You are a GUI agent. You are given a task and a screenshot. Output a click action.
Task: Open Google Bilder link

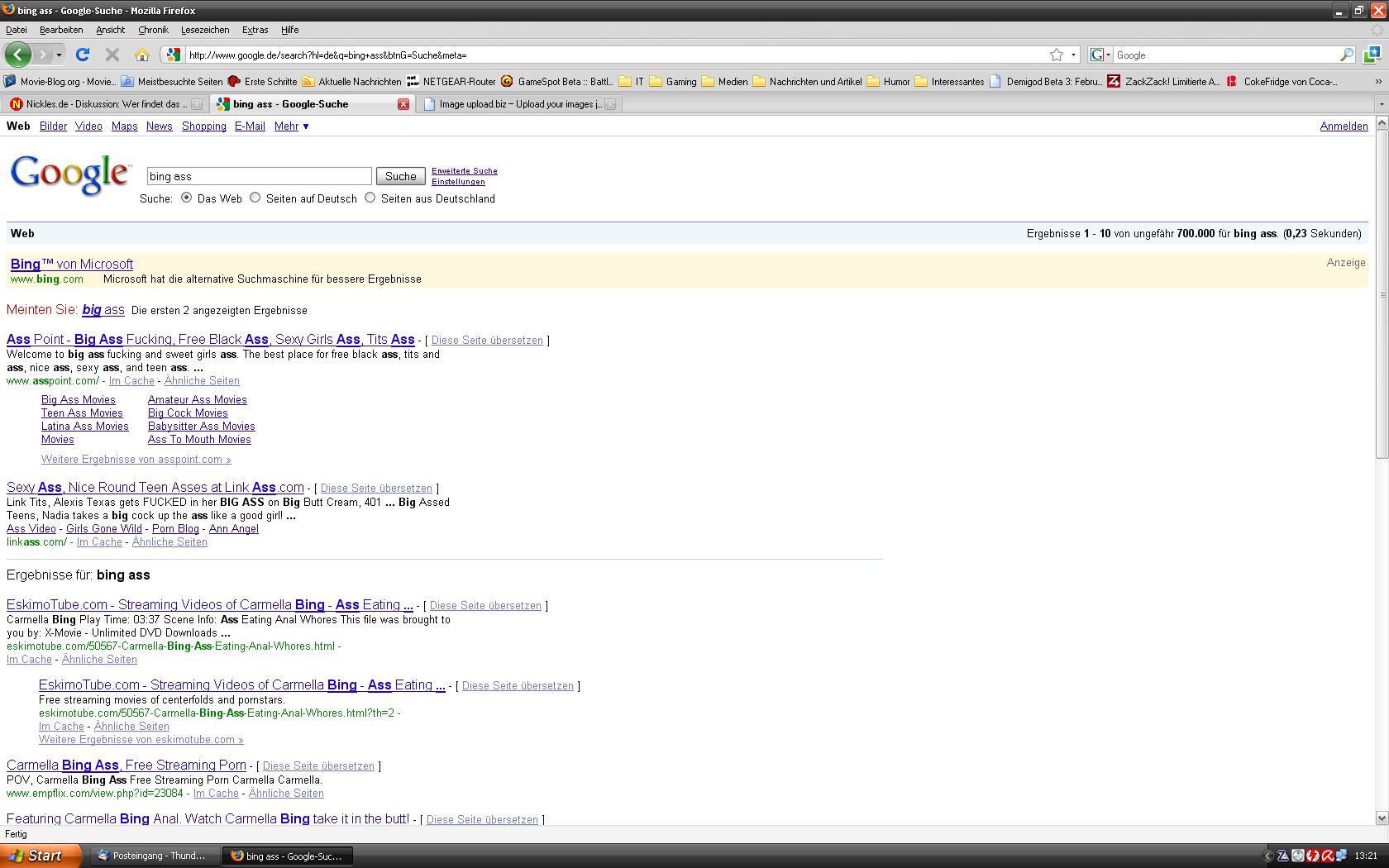[53, 126]
